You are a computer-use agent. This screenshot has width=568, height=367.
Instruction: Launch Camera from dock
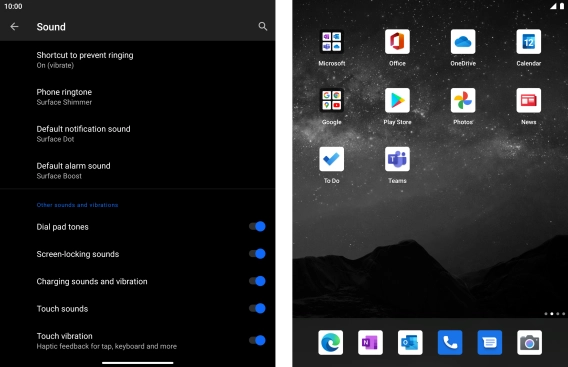(529, 342)
